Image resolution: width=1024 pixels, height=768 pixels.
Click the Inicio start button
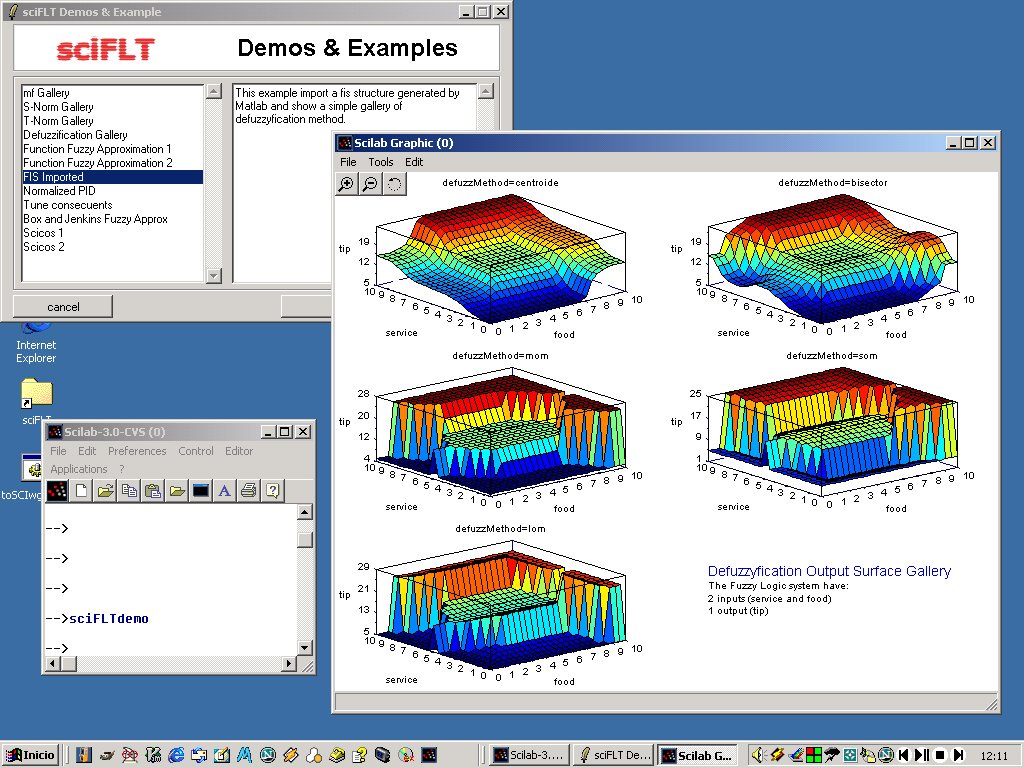coord(30,755)
